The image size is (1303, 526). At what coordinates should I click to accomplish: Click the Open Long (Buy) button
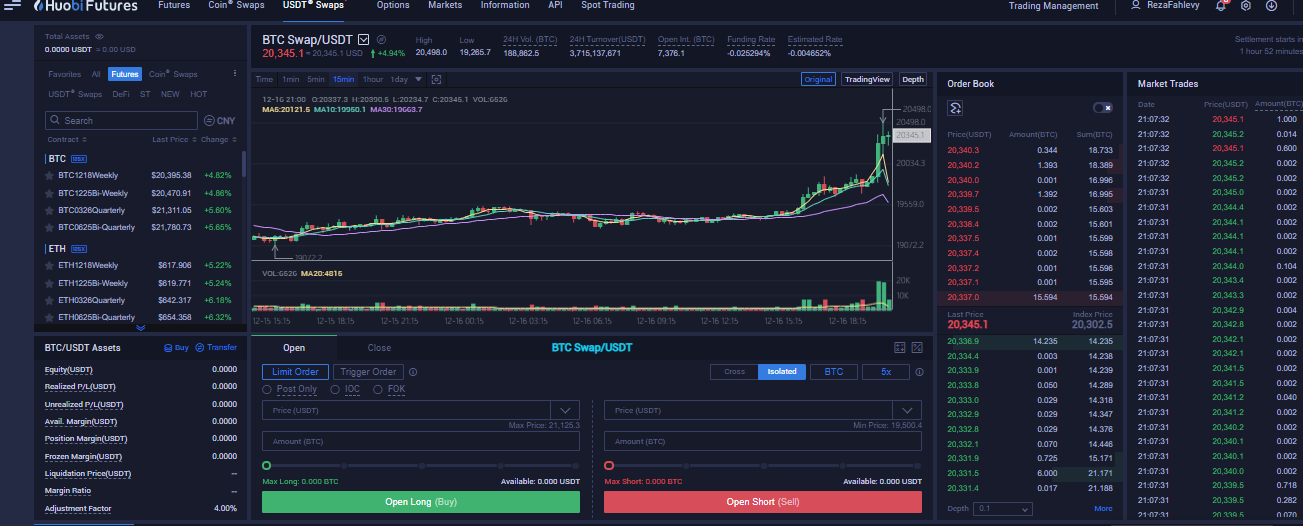[x=421, y=502]
